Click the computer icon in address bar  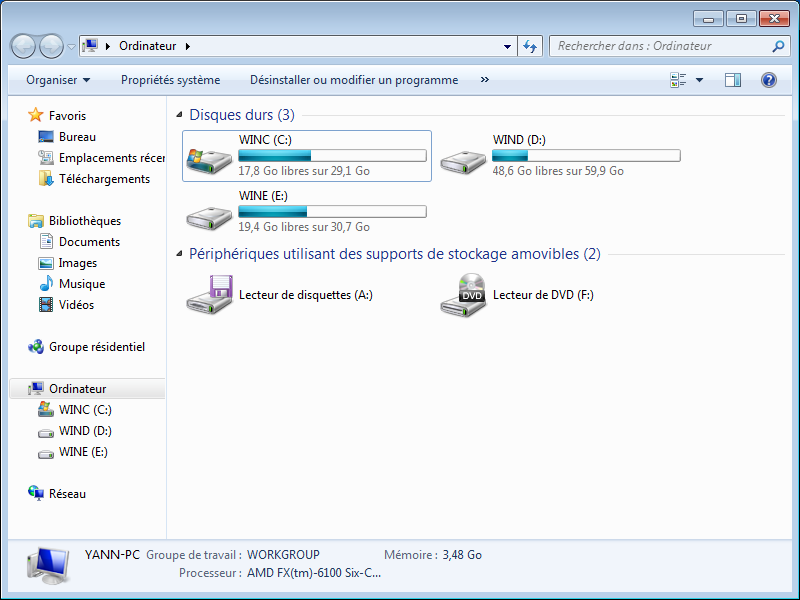(90, 46)
